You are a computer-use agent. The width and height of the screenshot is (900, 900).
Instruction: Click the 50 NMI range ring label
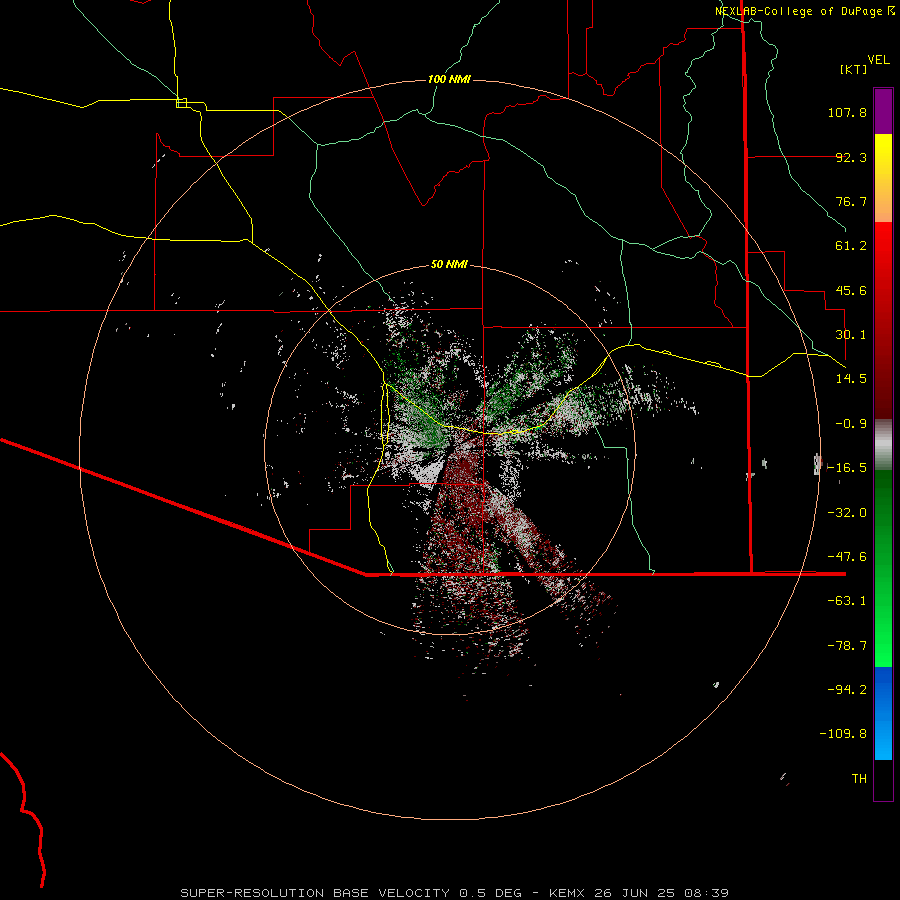coord(449,265)
